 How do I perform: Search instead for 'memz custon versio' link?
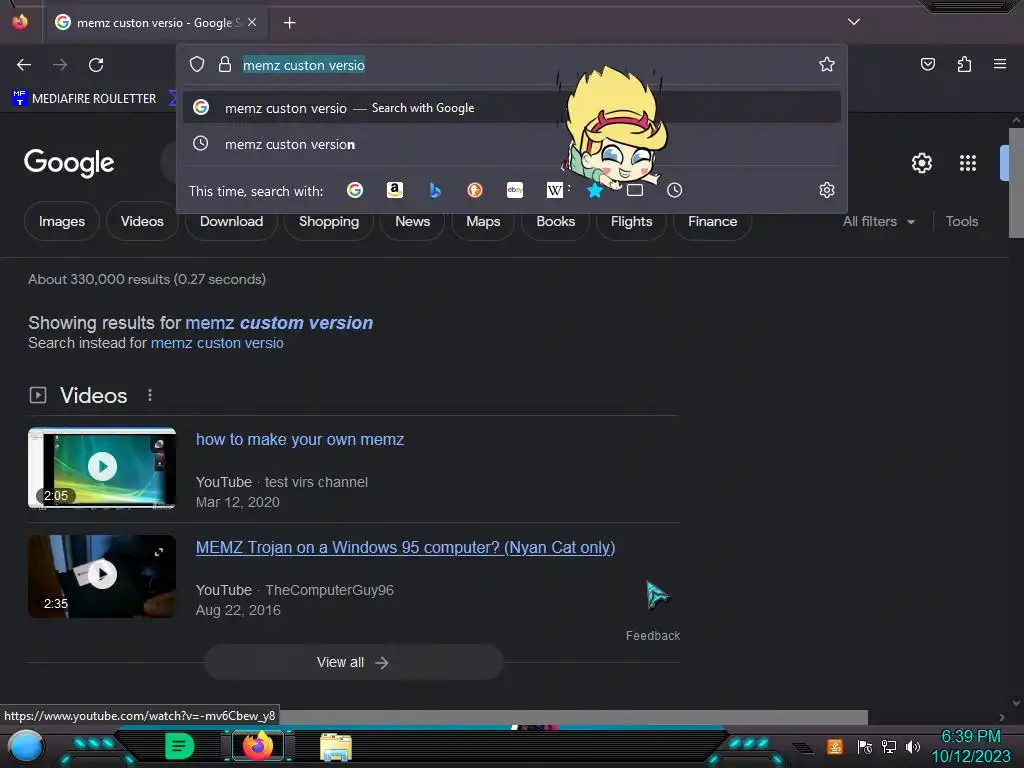coord(217,343)
